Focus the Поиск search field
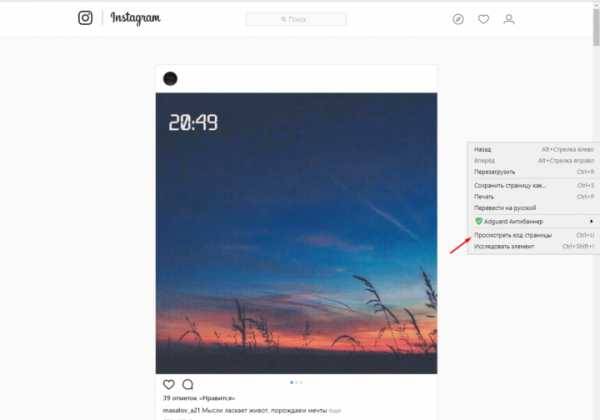The width and height of the screenshot is (600, 420). [x=296, y=19]
